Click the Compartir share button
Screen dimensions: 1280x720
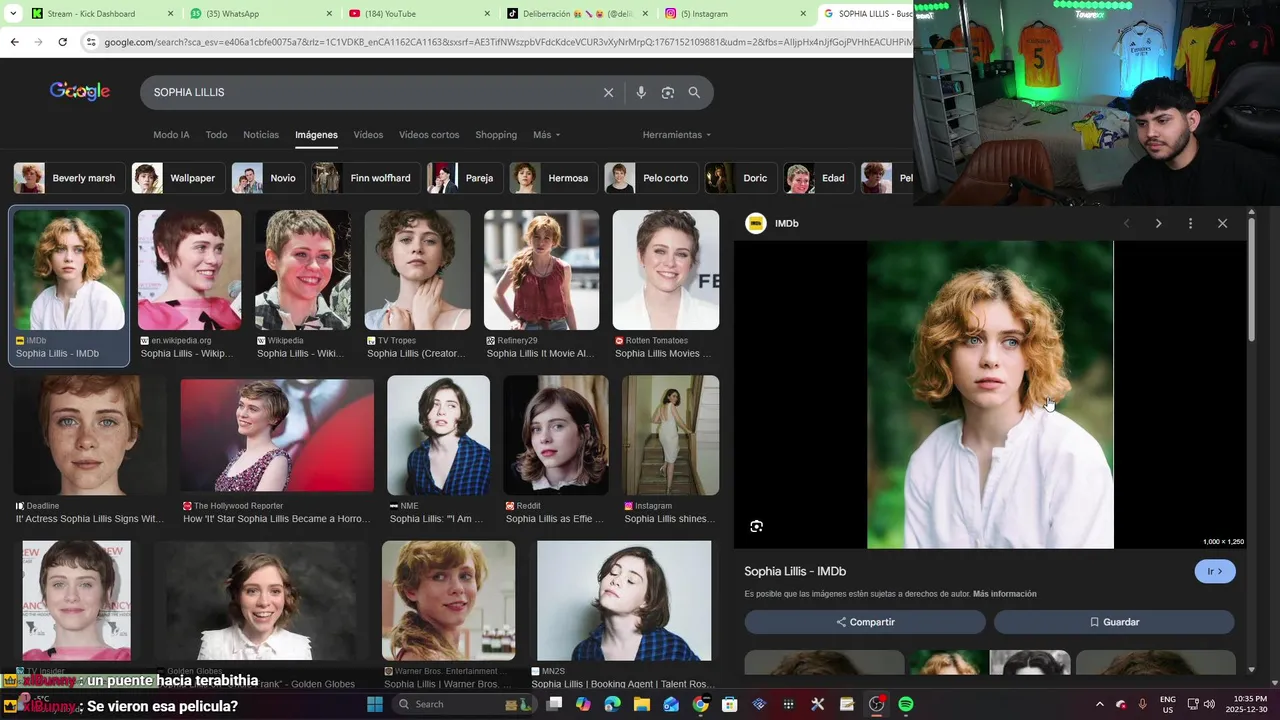pos(865,622)
